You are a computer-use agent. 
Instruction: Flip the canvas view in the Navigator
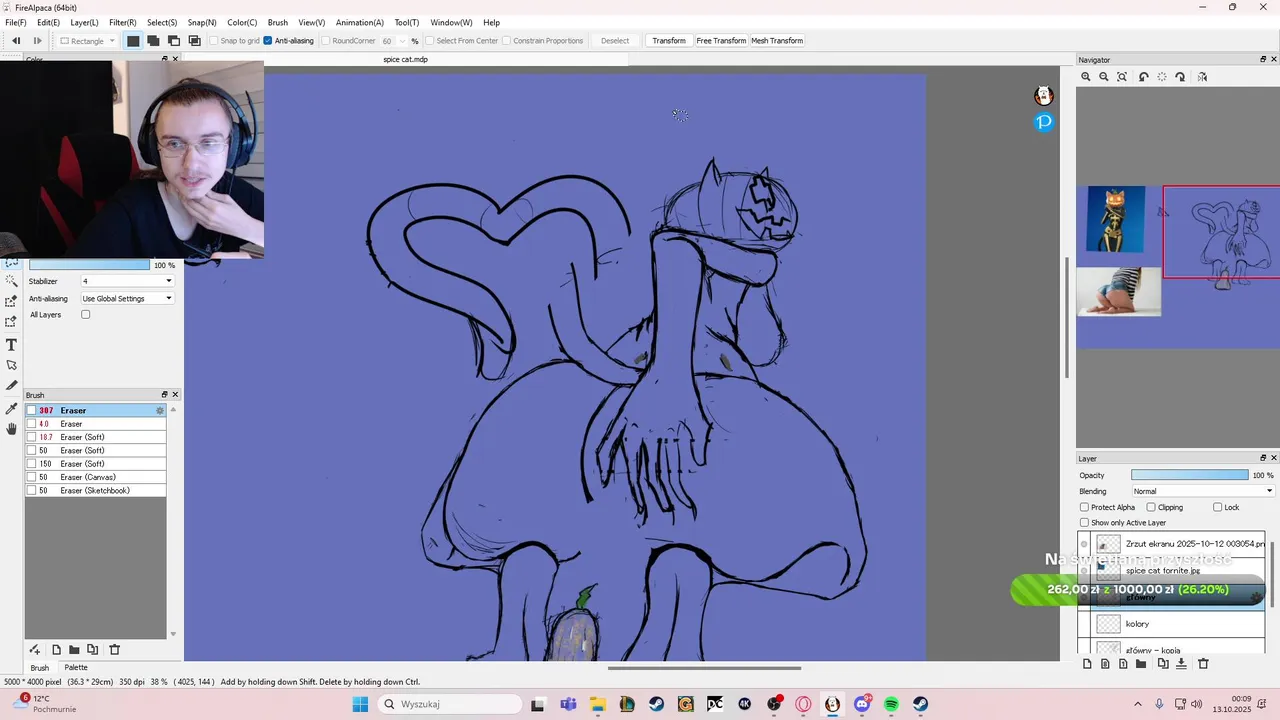coord(1202,77)
